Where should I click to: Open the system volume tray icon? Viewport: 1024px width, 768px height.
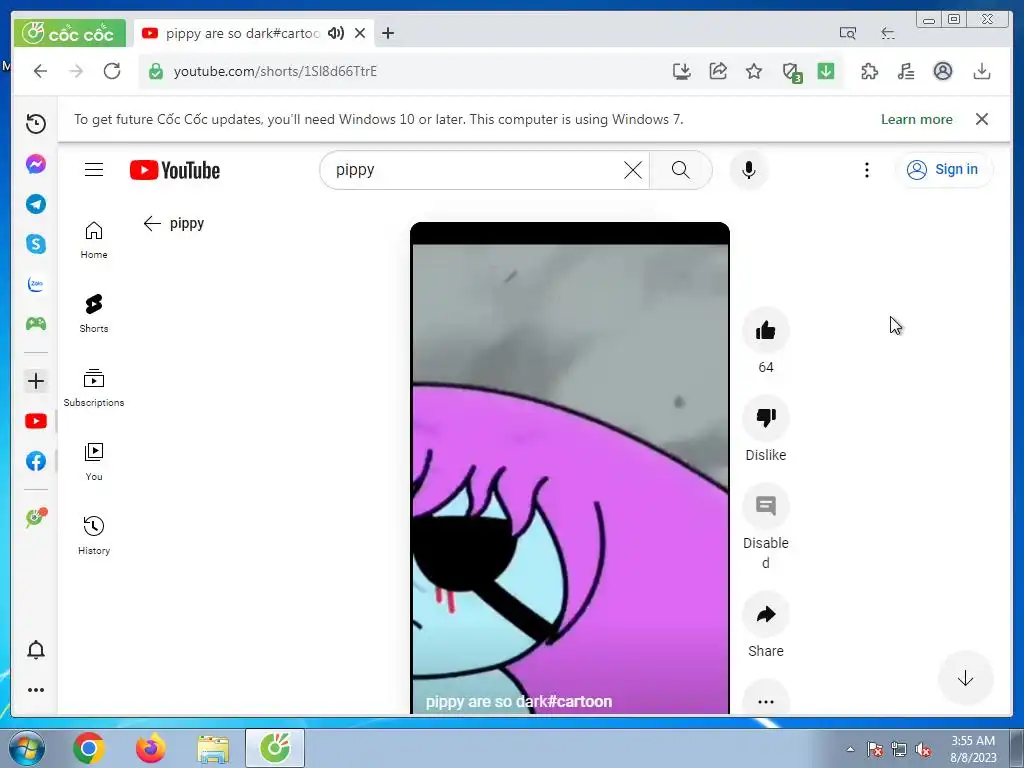[x=923, y=750]
